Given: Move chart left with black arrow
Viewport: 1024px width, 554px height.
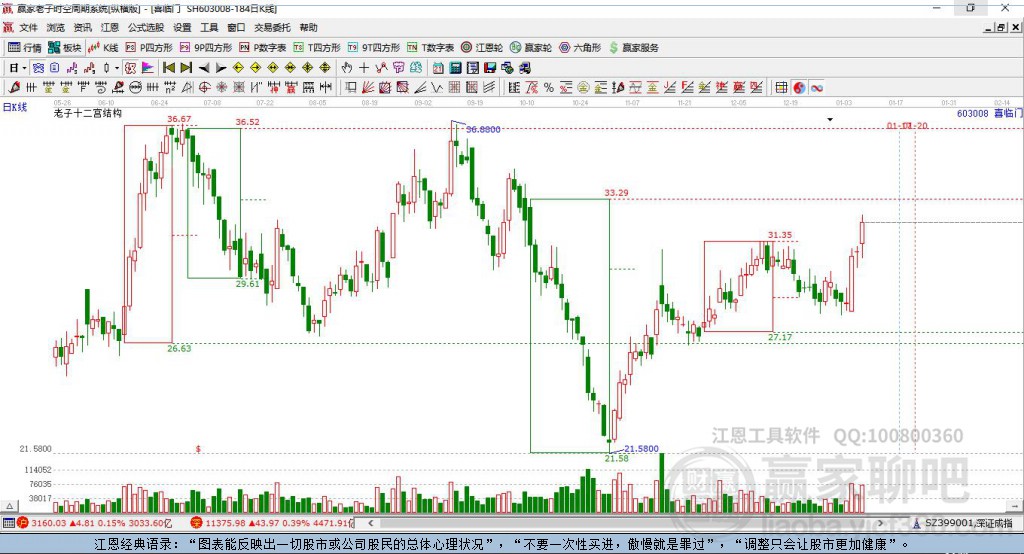Looking at the screenshot, I should [x=204, y=68].
